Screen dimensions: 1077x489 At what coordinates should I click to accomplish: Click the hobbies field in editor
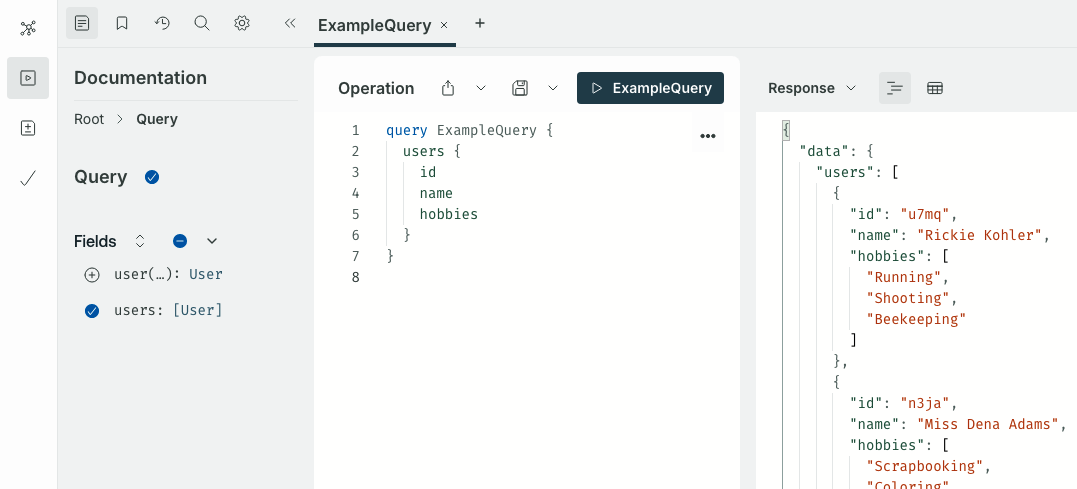(449, 214)
